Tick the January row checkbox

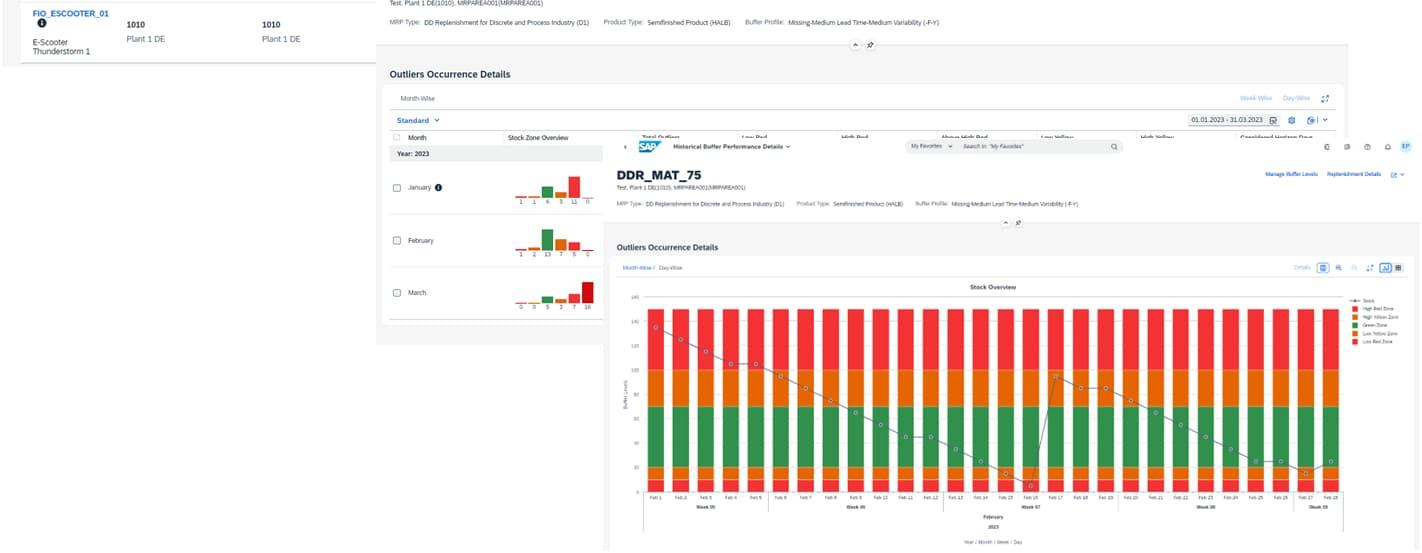pos(397,187)
